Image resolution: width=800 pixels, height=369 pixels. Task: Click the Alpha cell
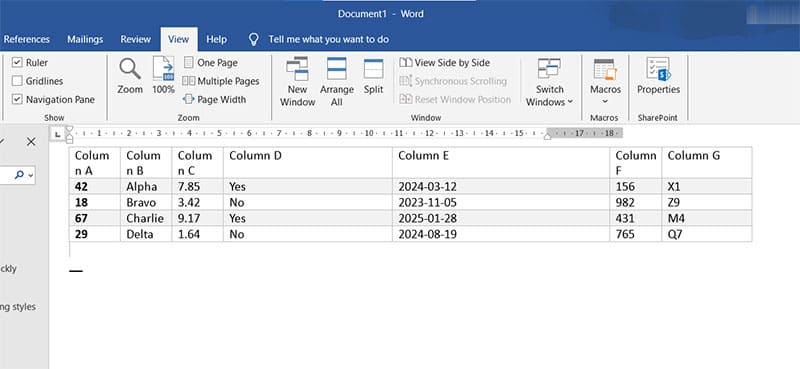click(x=146, y=187)
